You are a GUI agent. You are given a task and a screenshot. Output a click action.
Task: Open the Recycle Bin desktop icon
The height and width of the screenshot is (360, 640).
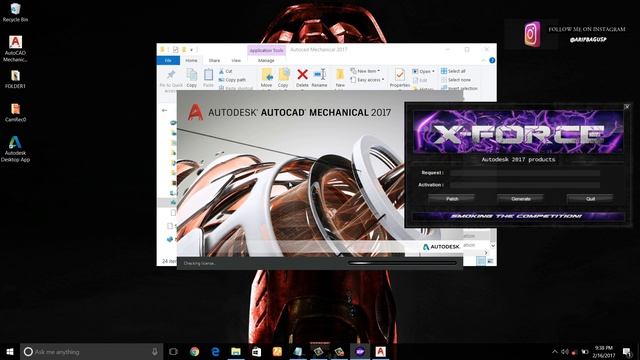(x=15, y=12)
